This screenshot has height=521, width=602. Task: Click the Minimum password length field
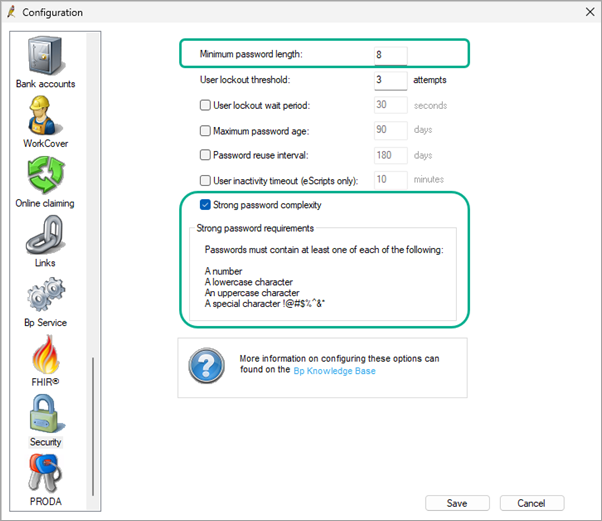click(x=390, y=55)
